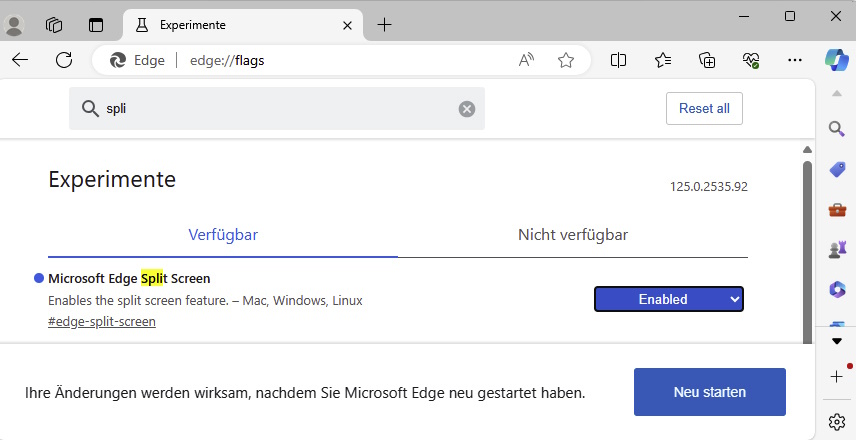Screen dimensions: 856x440
Task: Open the Collections icon
Action: click(x=707, y=60)
